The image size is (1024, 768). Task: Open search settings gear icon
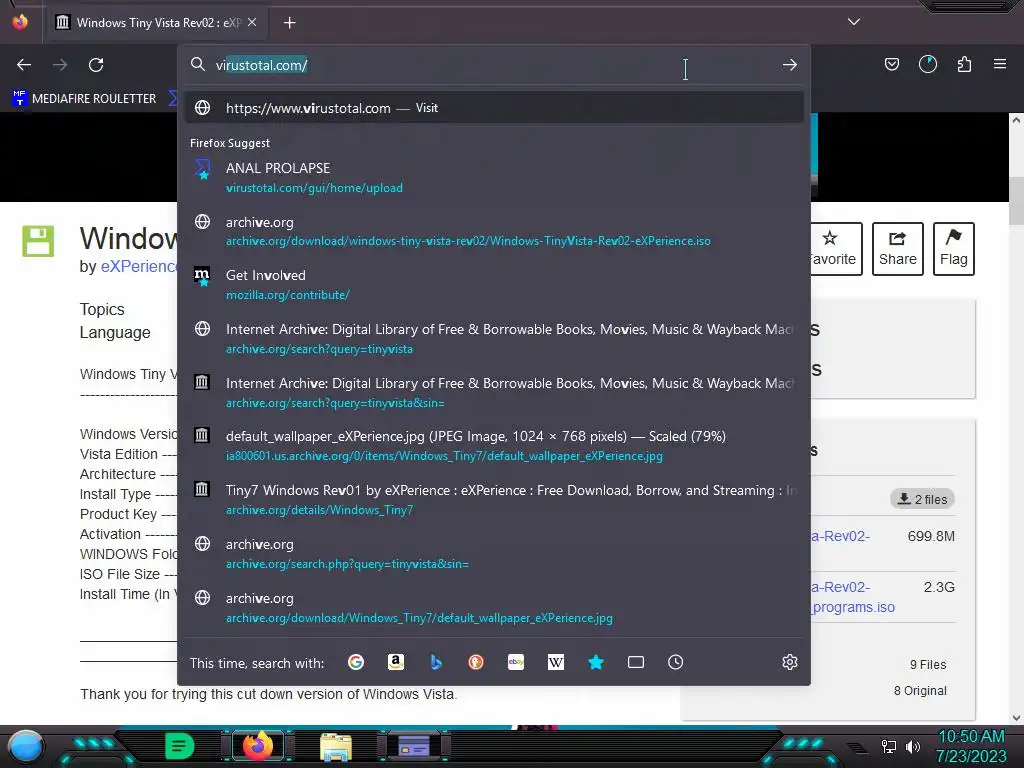coord(790,662)
